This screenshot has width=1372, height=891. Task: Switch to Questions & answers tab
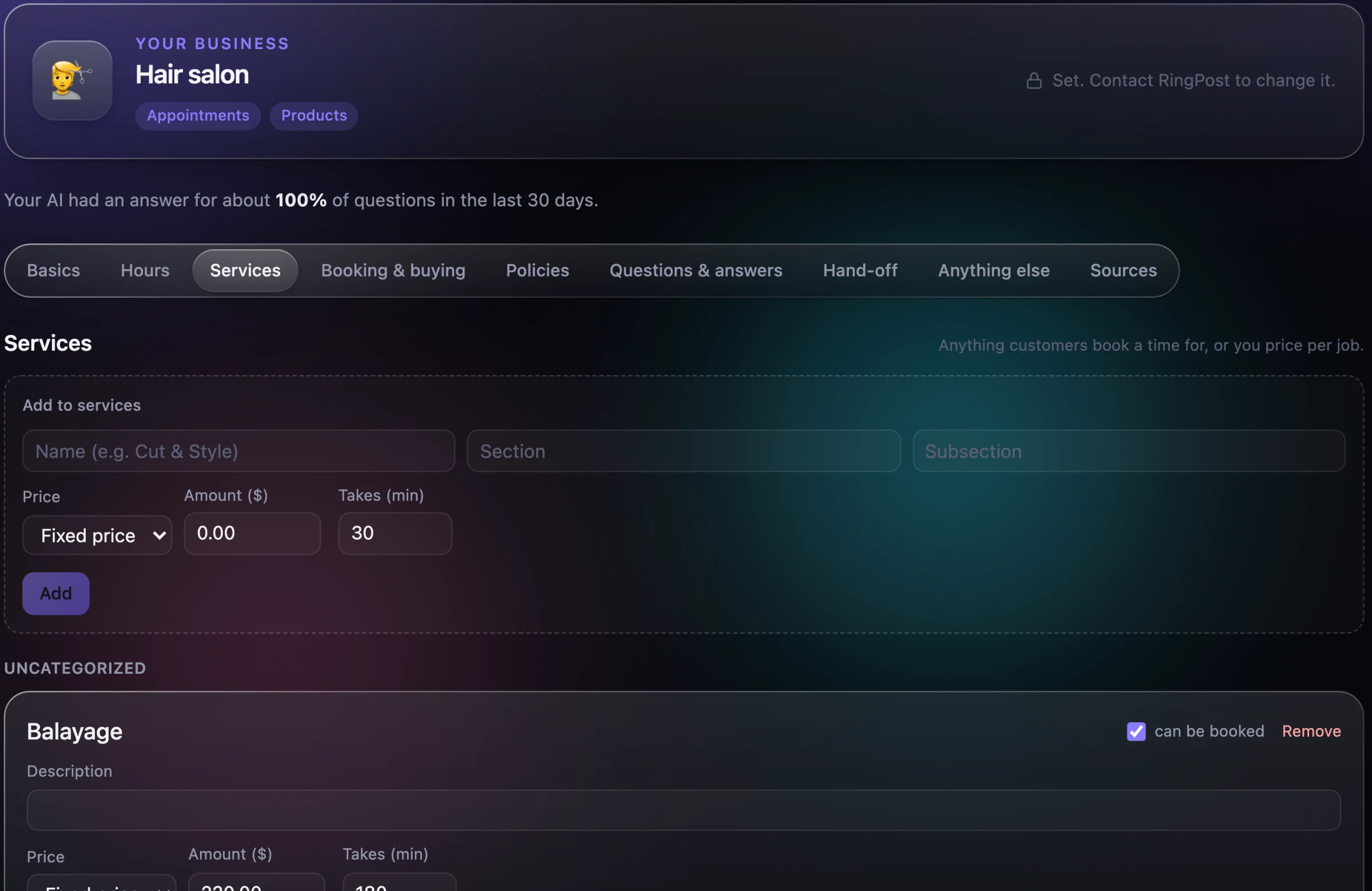(x=696, y=270)
